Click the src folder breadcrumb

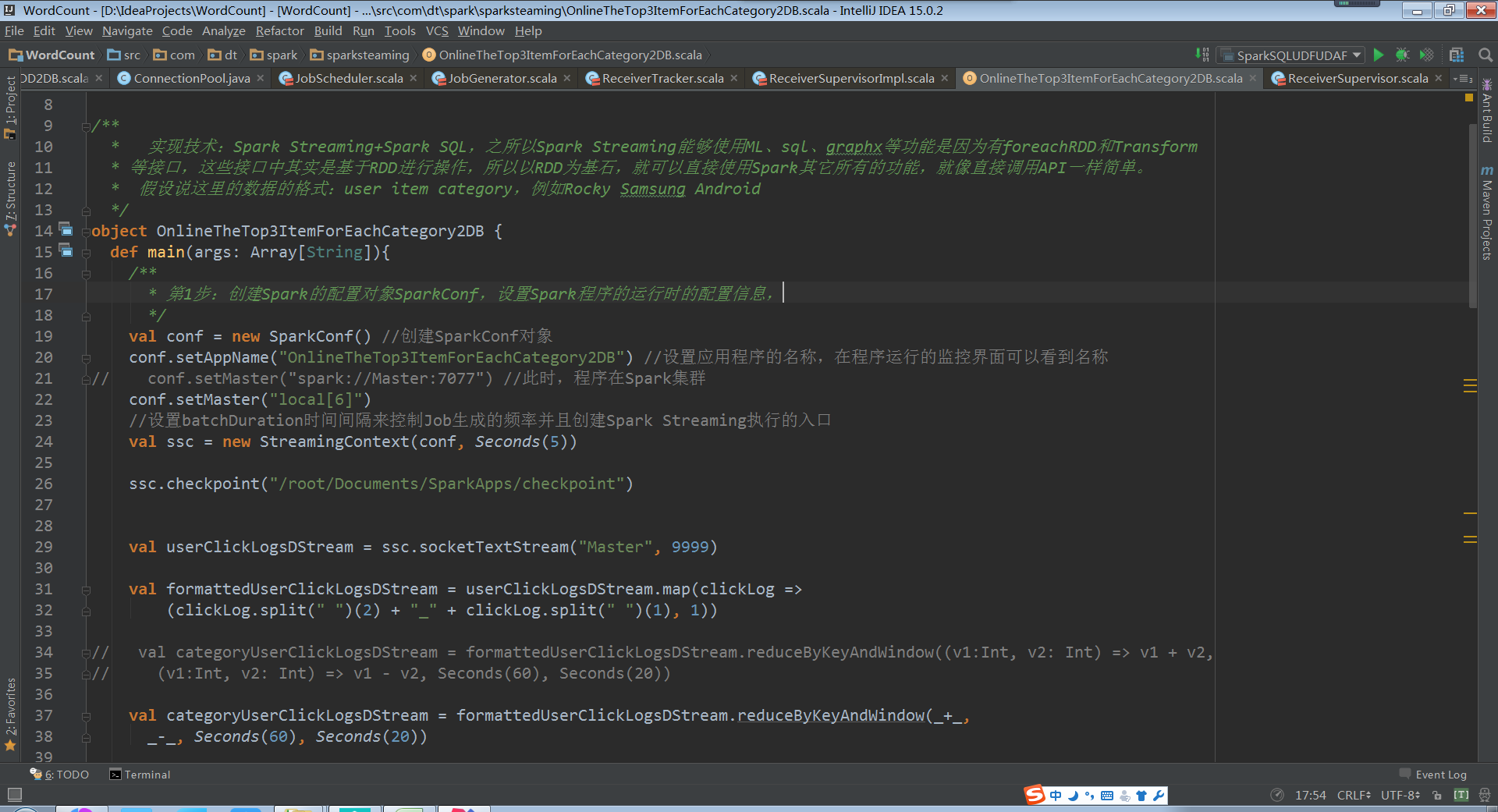pos(124,55)
